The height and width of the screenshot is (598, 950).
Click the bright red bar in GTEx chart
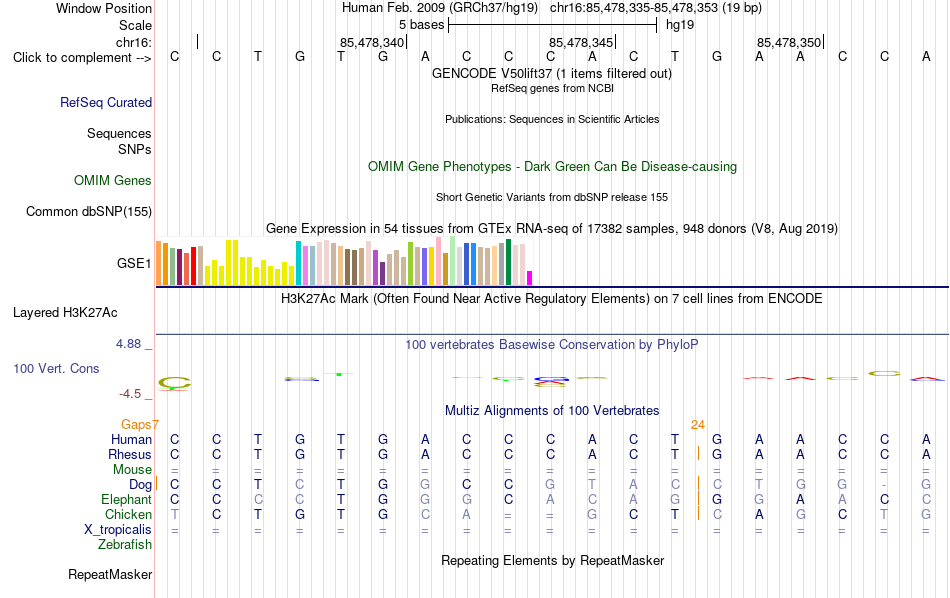click(x=193, y=266)
